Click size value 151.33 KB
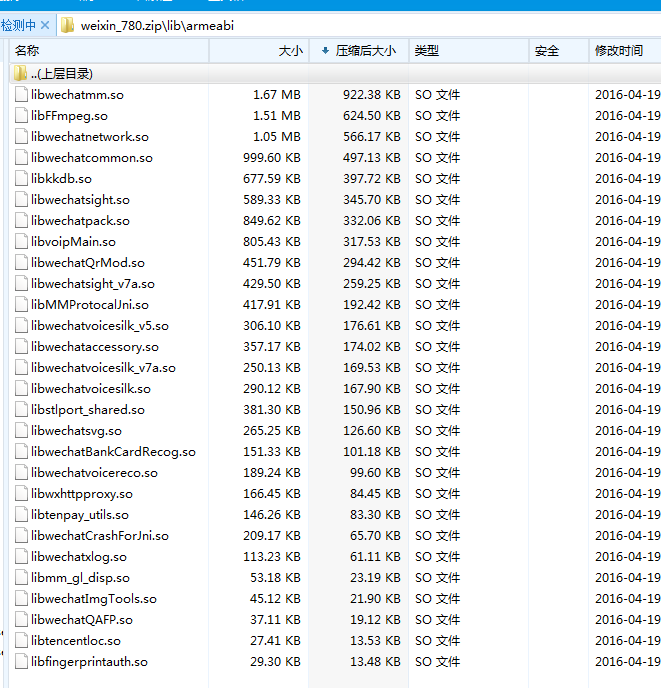This screenshot has width=661, height=688. point(272,452)
